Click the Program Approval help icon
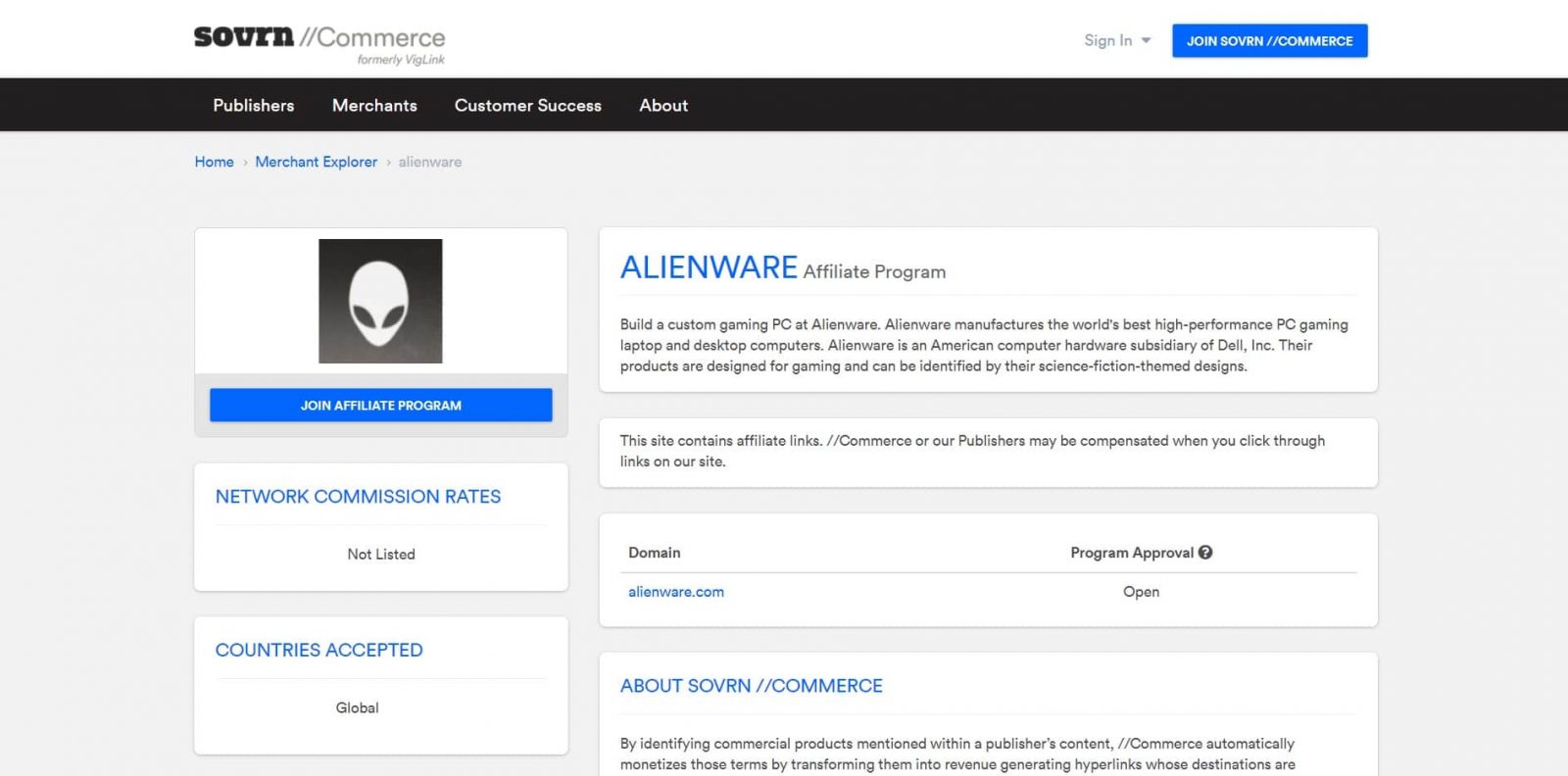 click(1205, 553)
